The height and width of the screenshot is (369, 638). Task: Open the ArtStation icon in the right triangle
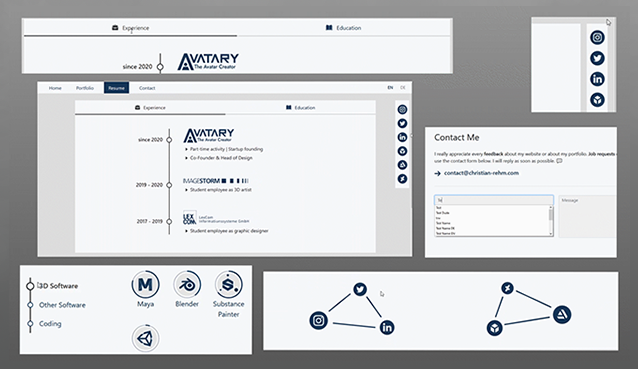coord(562,314)
